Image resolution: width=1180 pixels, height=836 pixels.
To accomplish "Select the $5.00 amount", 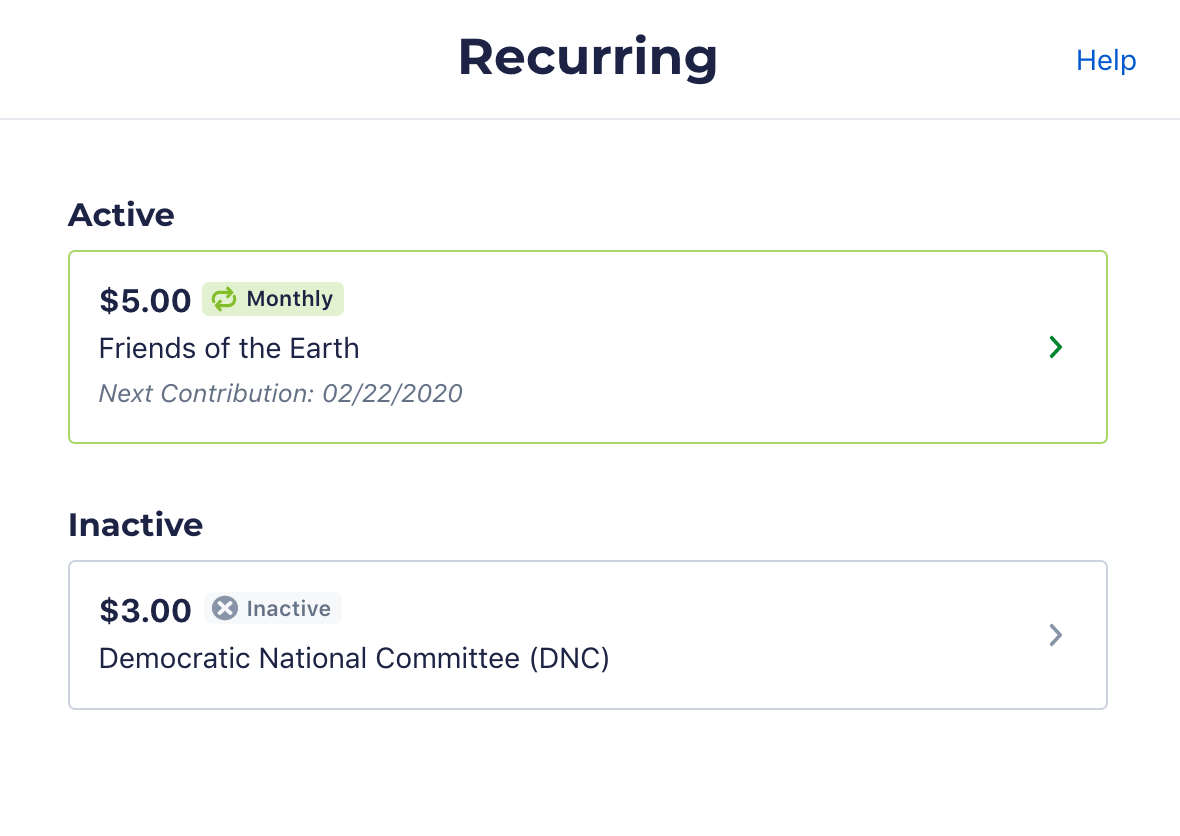I will coord(145,300).
